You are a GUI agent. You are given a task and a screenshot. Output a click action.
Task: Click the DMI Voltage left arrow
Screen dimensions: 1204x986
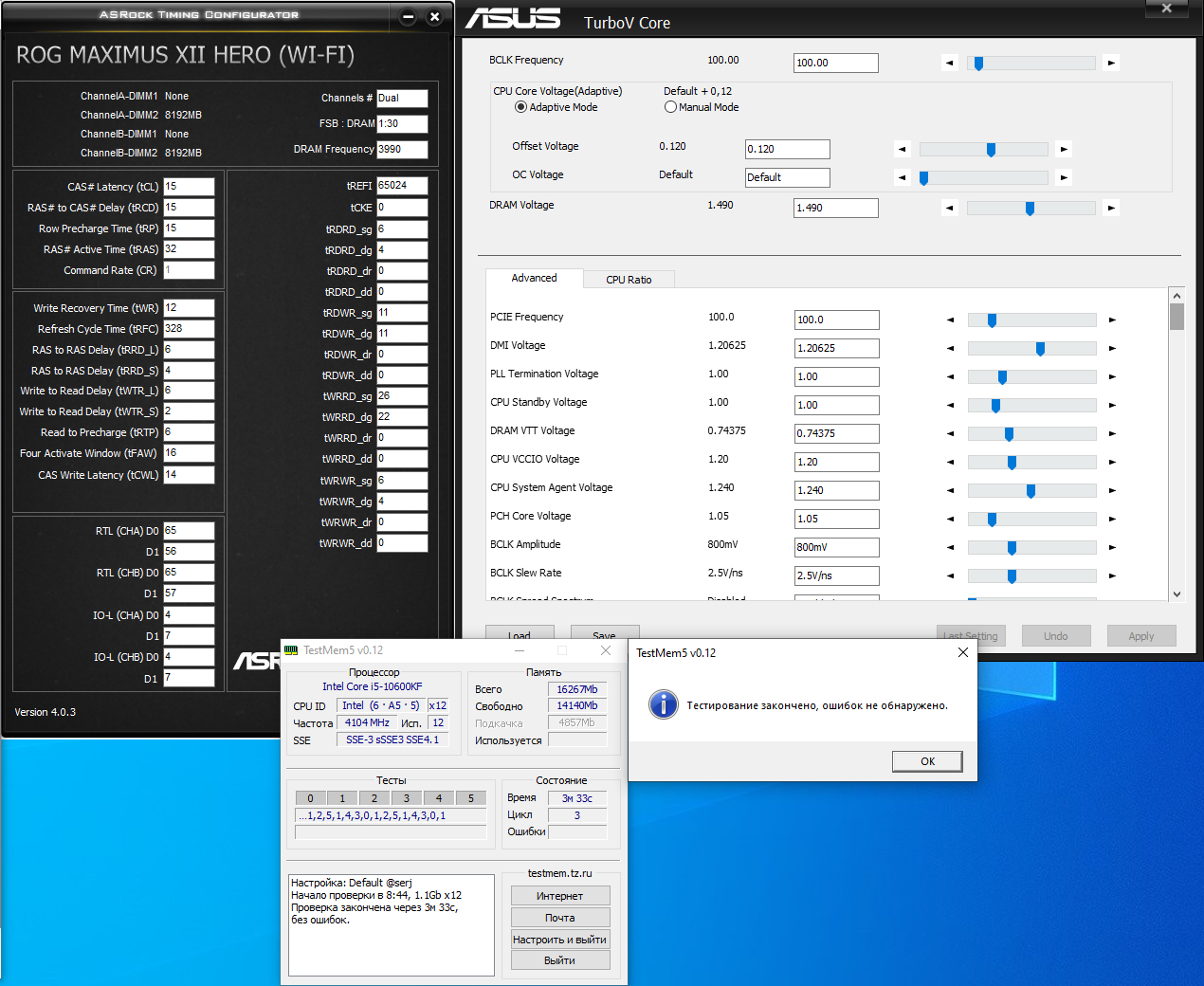(950, 349)
